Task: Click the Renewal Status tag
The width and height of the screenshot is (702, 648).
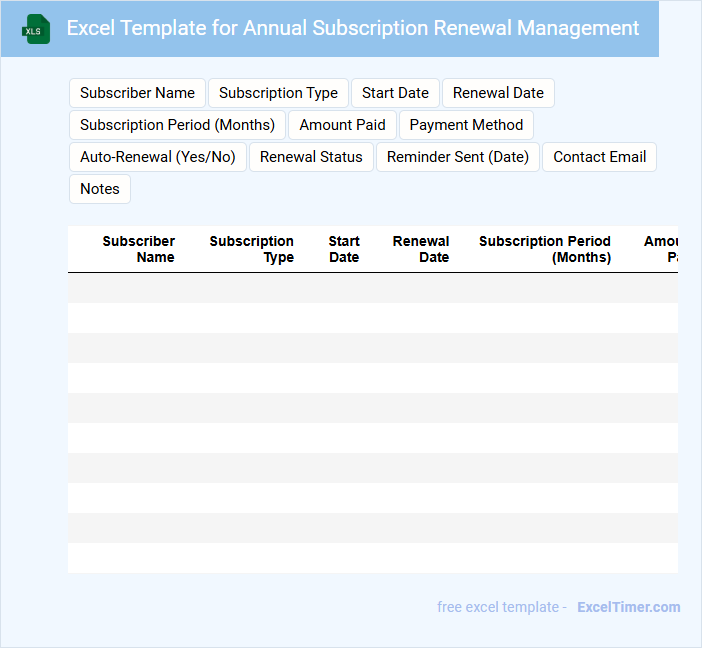Action: point(311,157)
